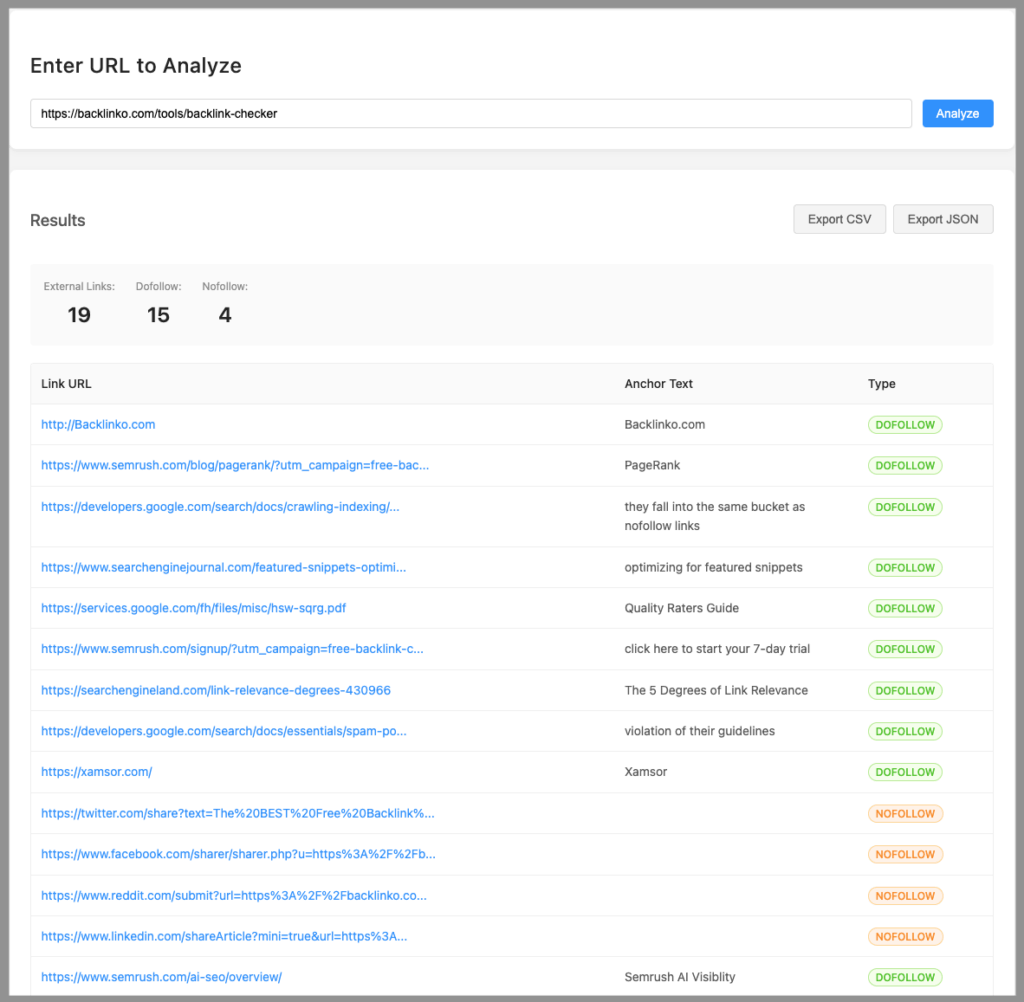
Task: Open the featured snippets Search Engine Journal link
Action: coord(222,567)
